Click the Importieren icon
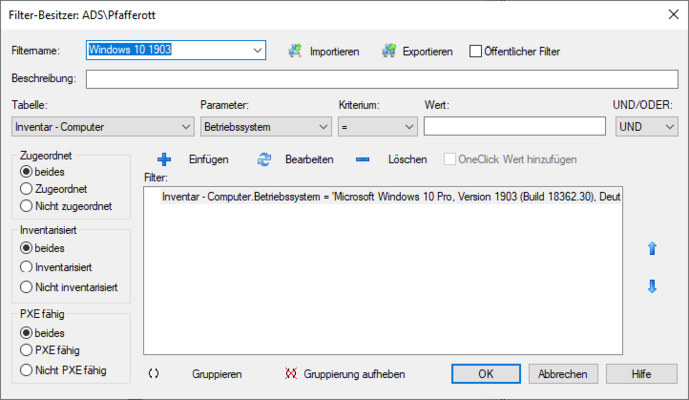This screenshot has width=689, height=400. coord(295,51)
